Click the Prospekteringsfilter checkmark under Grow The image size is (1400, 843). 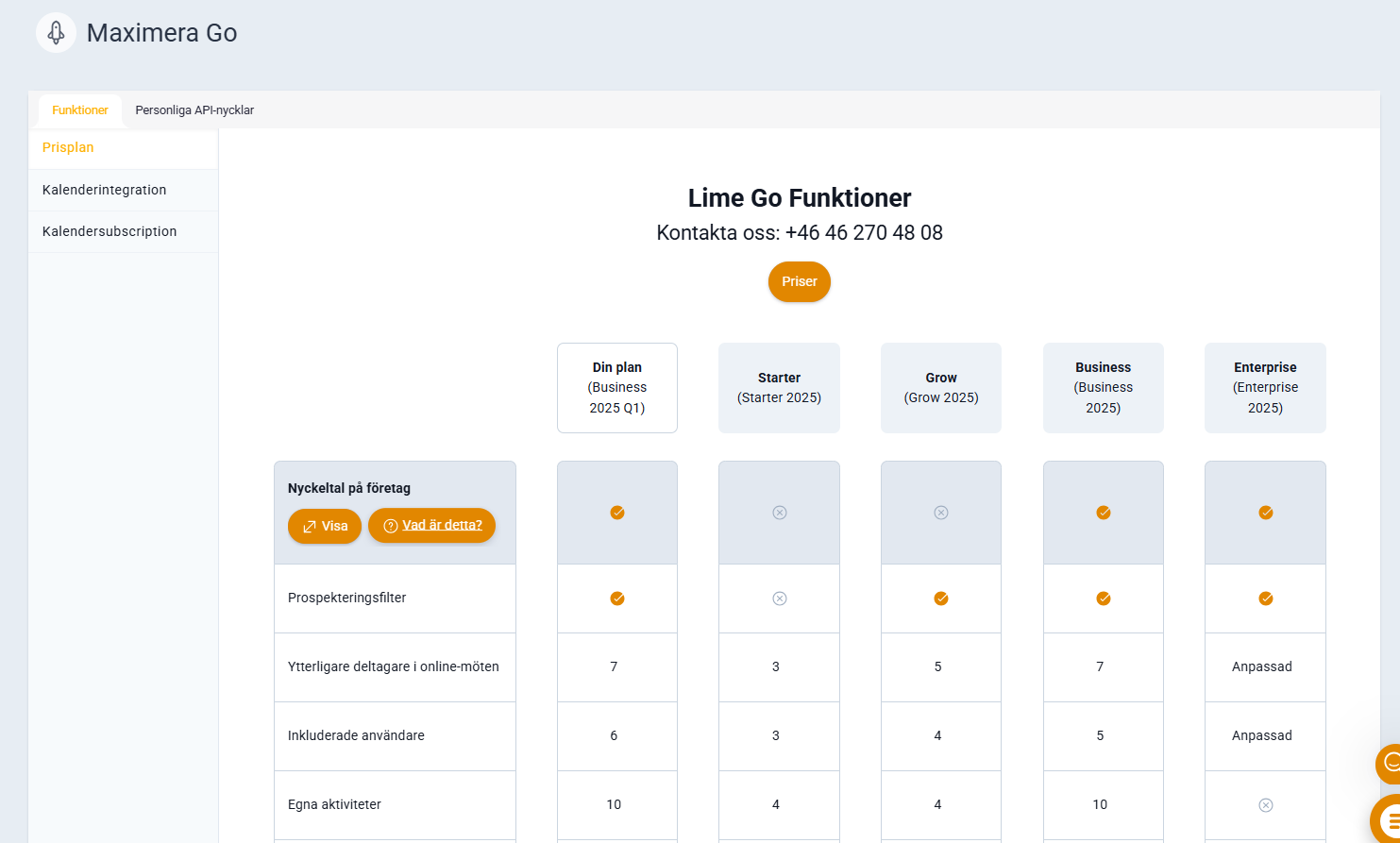[941, 599]
